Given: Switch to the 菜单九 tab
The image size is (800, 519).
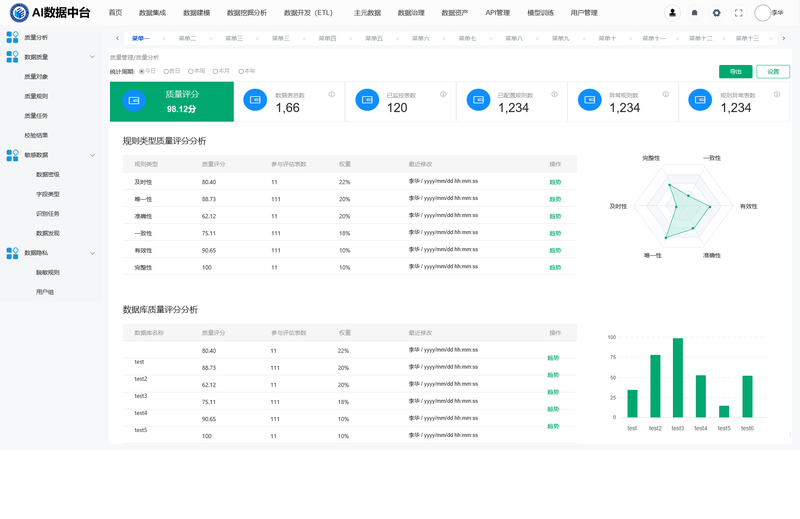Looking at the screenshot, I should pyautogui.click(x=560, y=38).
